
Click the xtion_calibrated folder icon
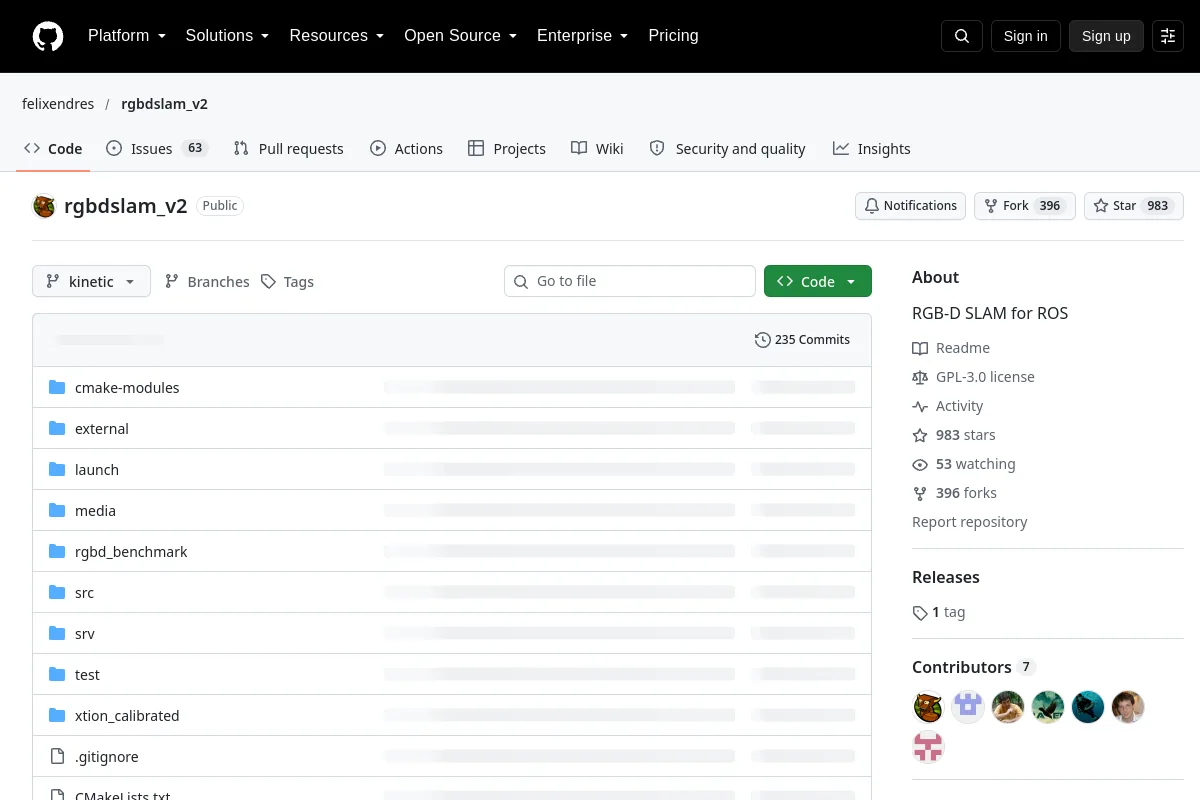pos(57,716)
